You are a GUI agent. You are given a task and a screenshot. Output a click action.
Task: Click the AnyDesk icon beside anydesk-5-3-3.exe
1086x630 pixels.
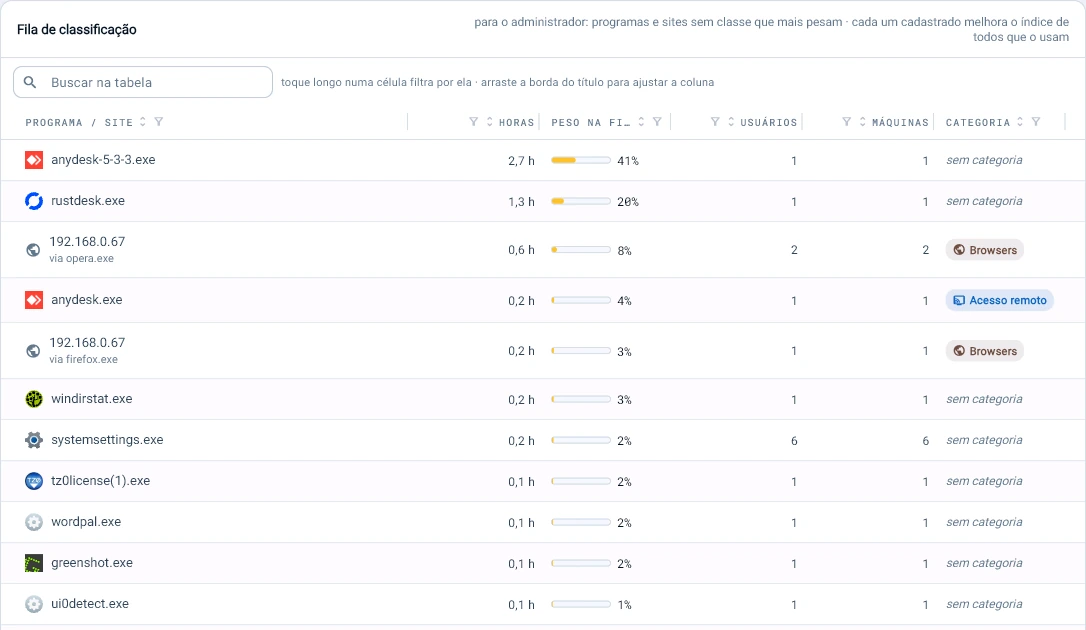point(33,160)
